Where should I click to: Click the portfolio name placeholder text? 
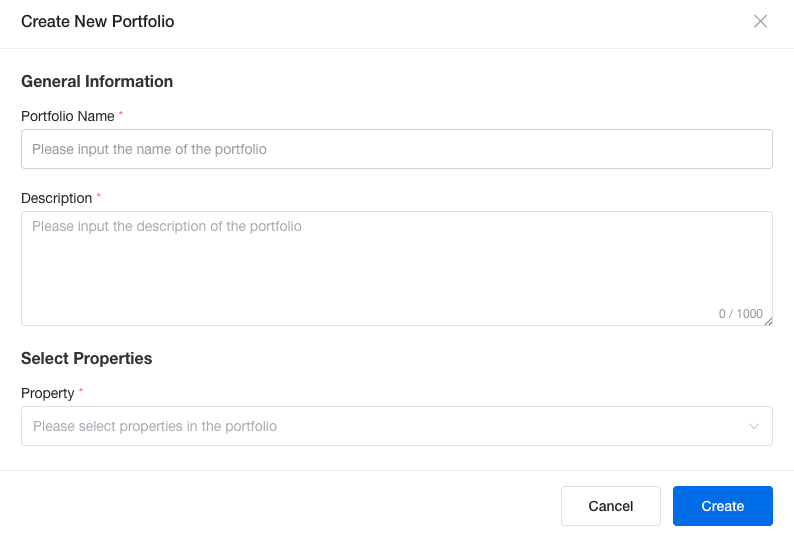[x=150, y=149]
